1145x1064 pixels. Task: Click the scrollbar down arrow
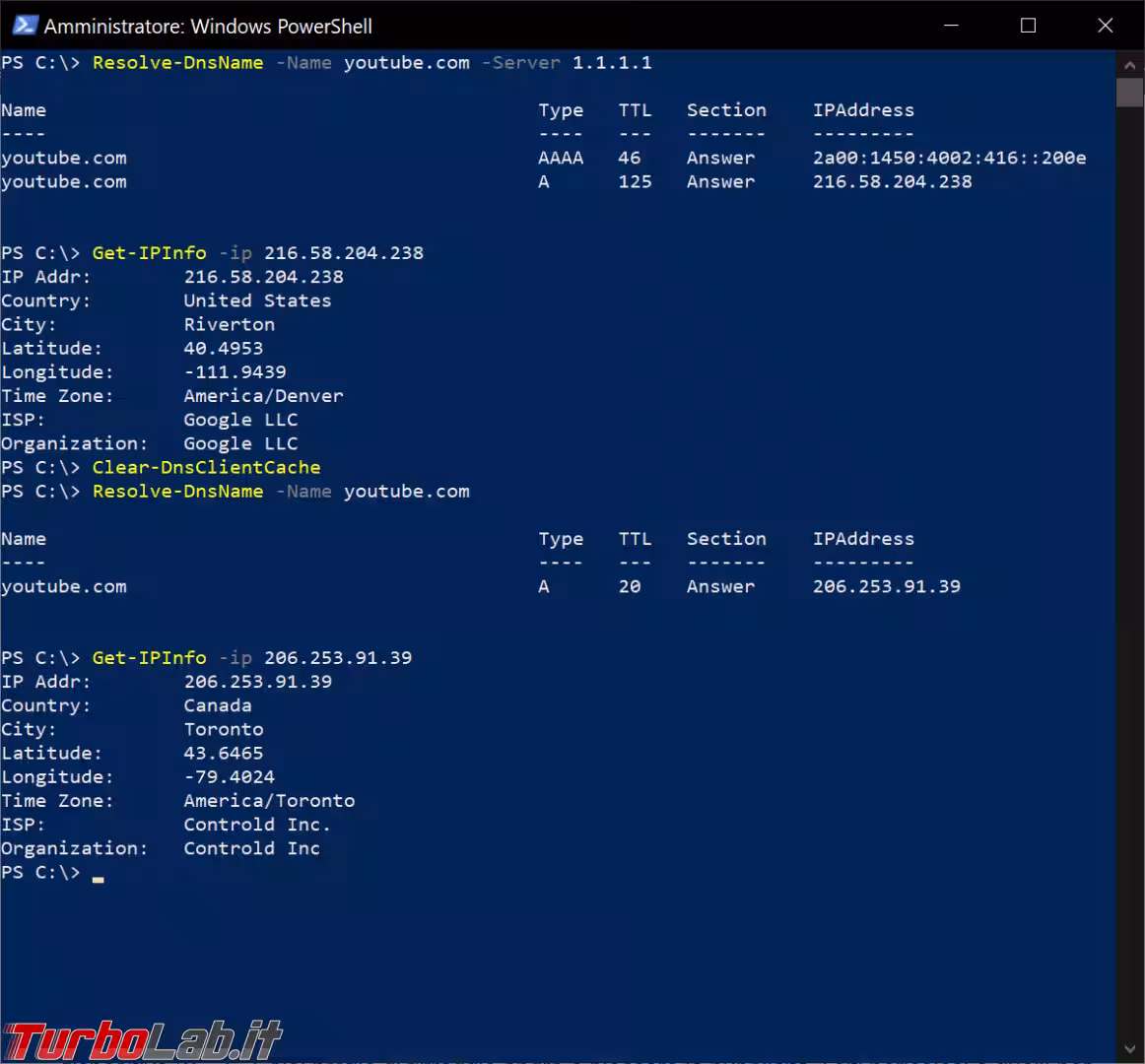[1129, 1049]
